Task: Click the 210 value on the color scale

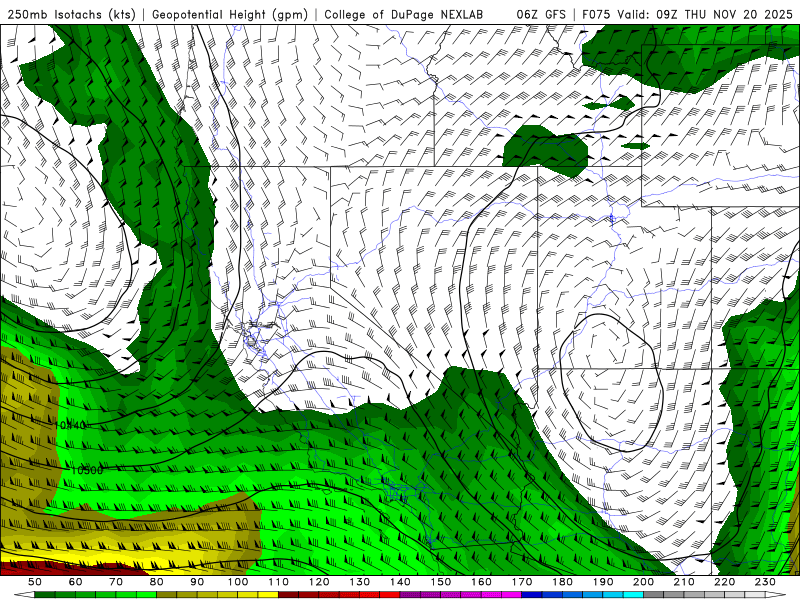Action: [684, 582]
